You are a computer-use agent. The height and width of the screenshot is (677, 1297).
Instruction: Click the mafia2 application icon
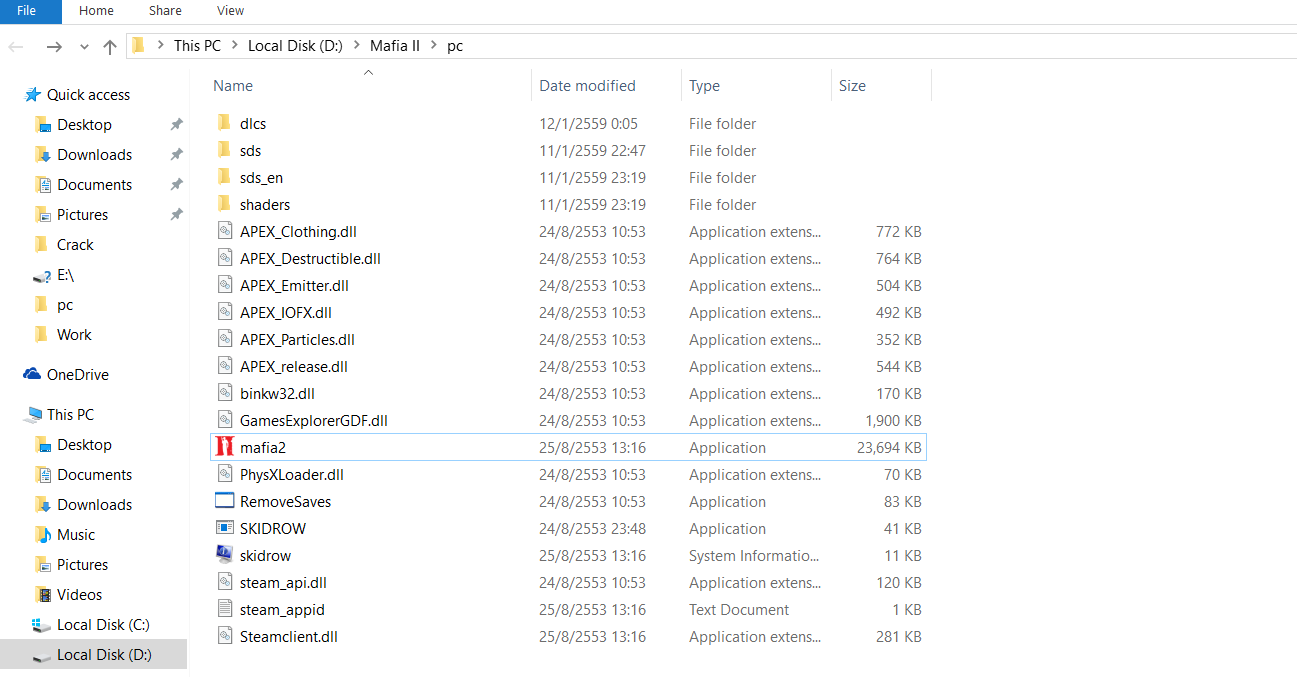[x=224, y=447]
